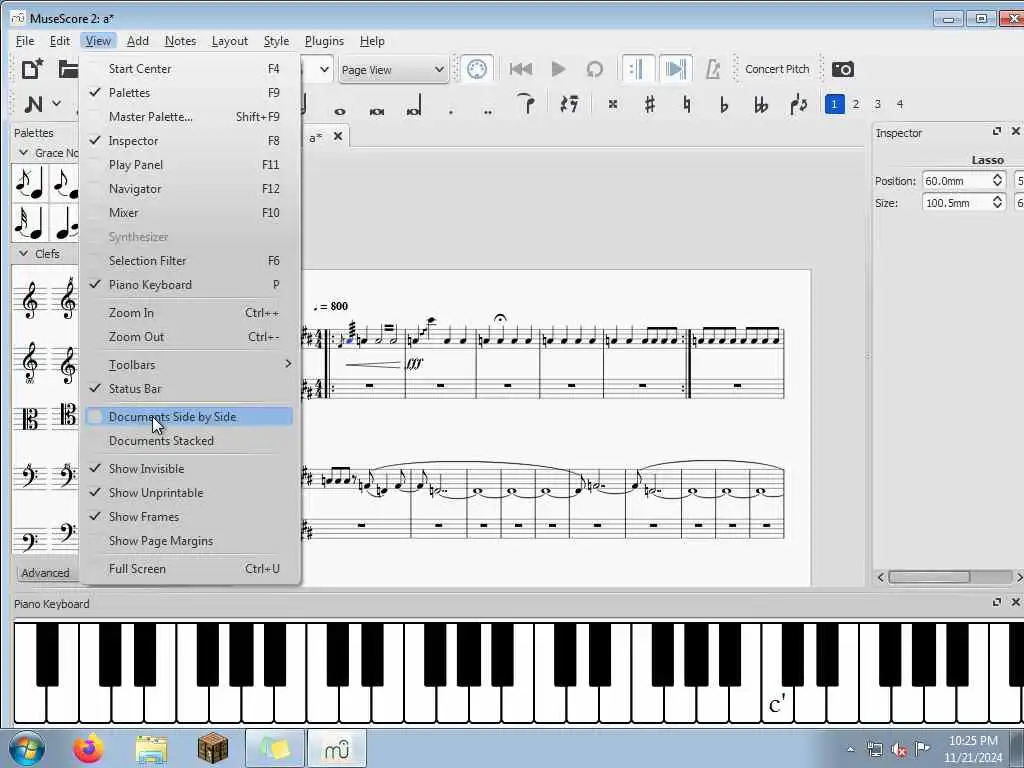The image size is (1024, 768).
Task: Apply double sharp accidental
Action: pyautogui.click(x=613, y=104)
